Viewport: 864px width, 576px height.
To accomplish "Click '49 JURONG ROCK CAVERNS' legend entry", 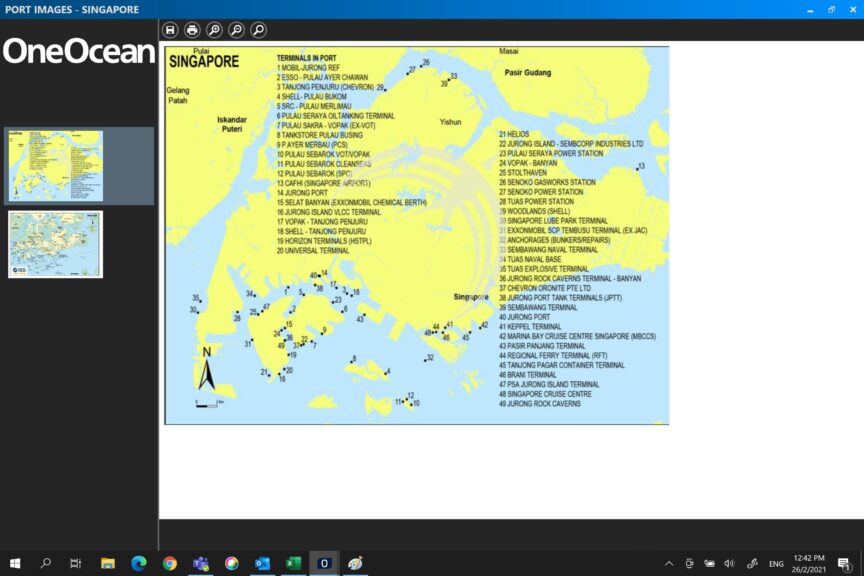I will point(540,404).
